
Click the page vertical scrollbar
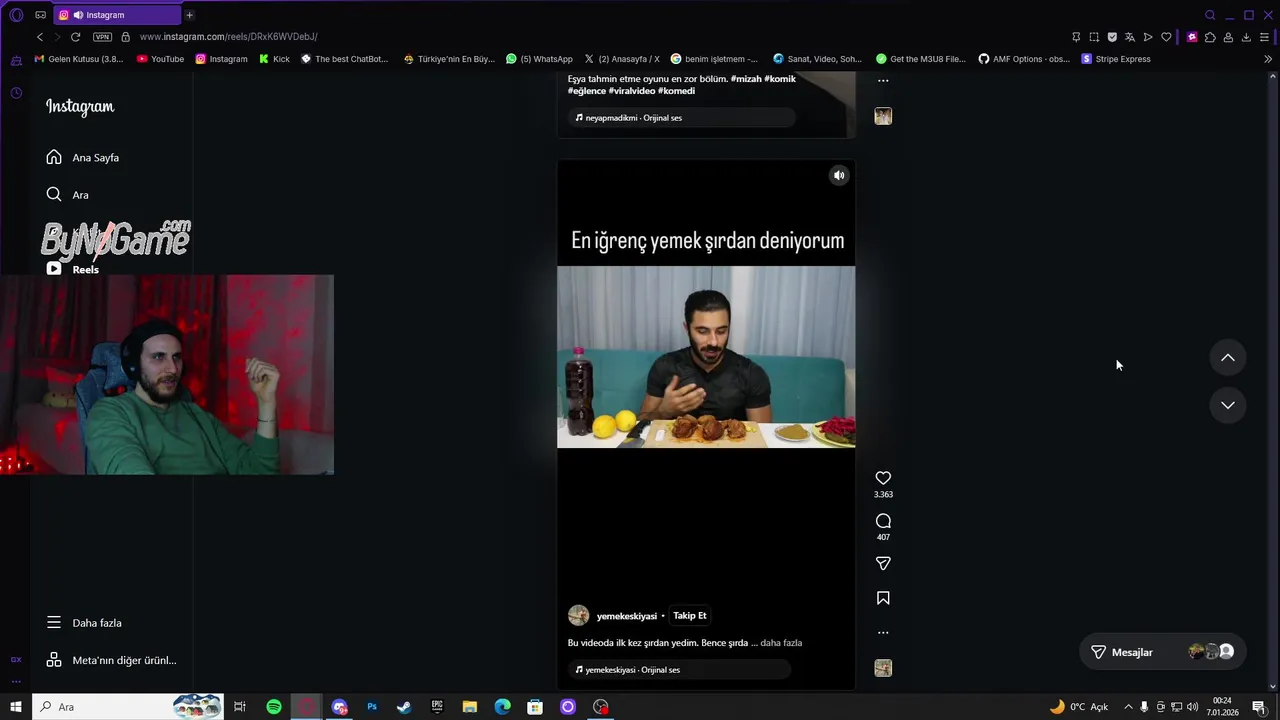1273,380
